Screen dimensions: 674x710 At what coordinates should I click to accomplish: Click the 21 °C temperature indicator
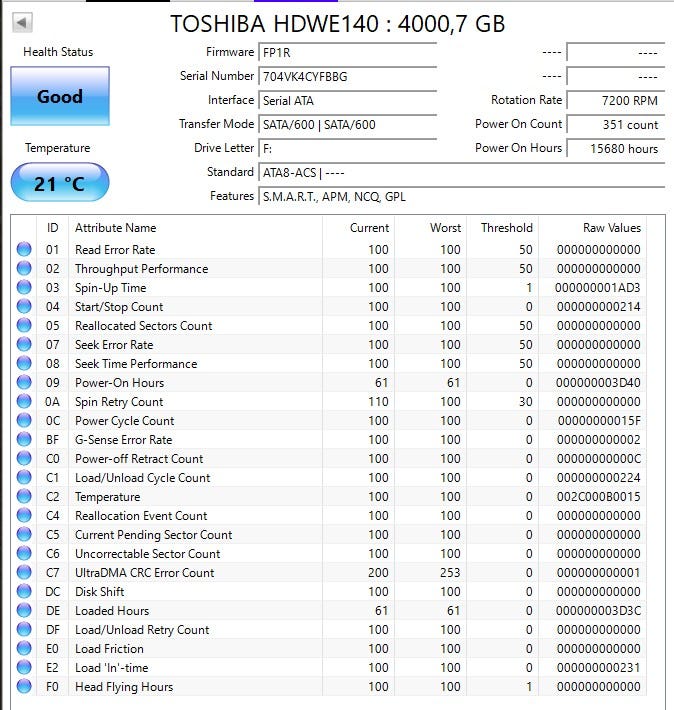60,182
